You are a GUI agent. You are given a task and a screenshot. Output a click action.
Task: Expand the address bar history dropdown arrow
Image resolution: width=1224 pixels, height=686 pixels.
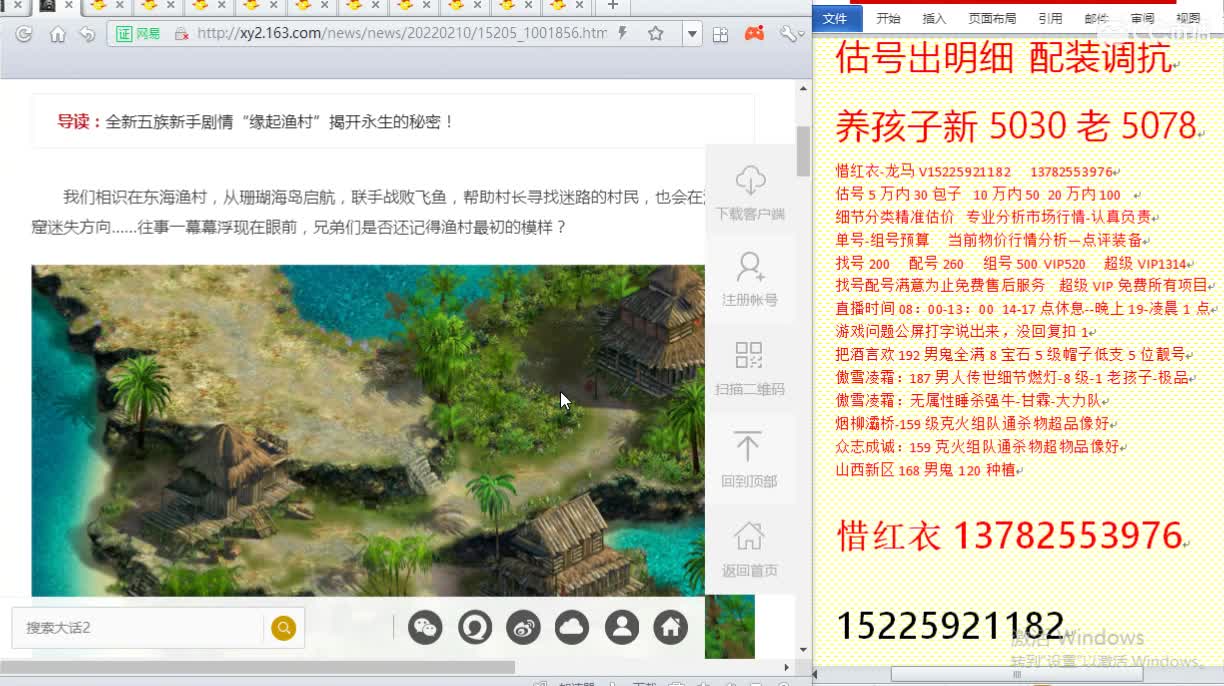(x=692, y=34)
